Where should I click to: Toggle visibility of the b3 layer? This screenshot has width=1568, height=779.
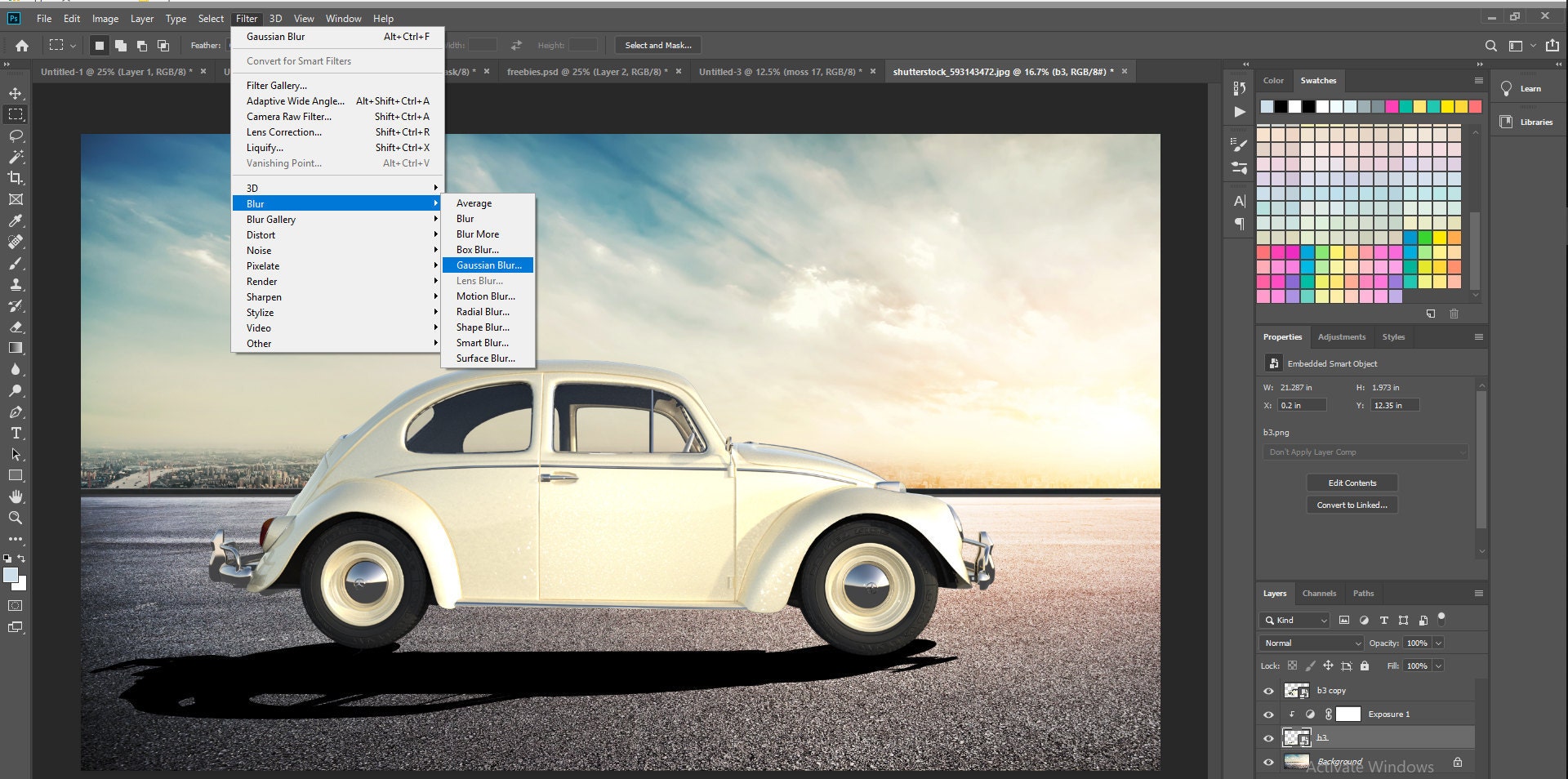(1268, 738)
